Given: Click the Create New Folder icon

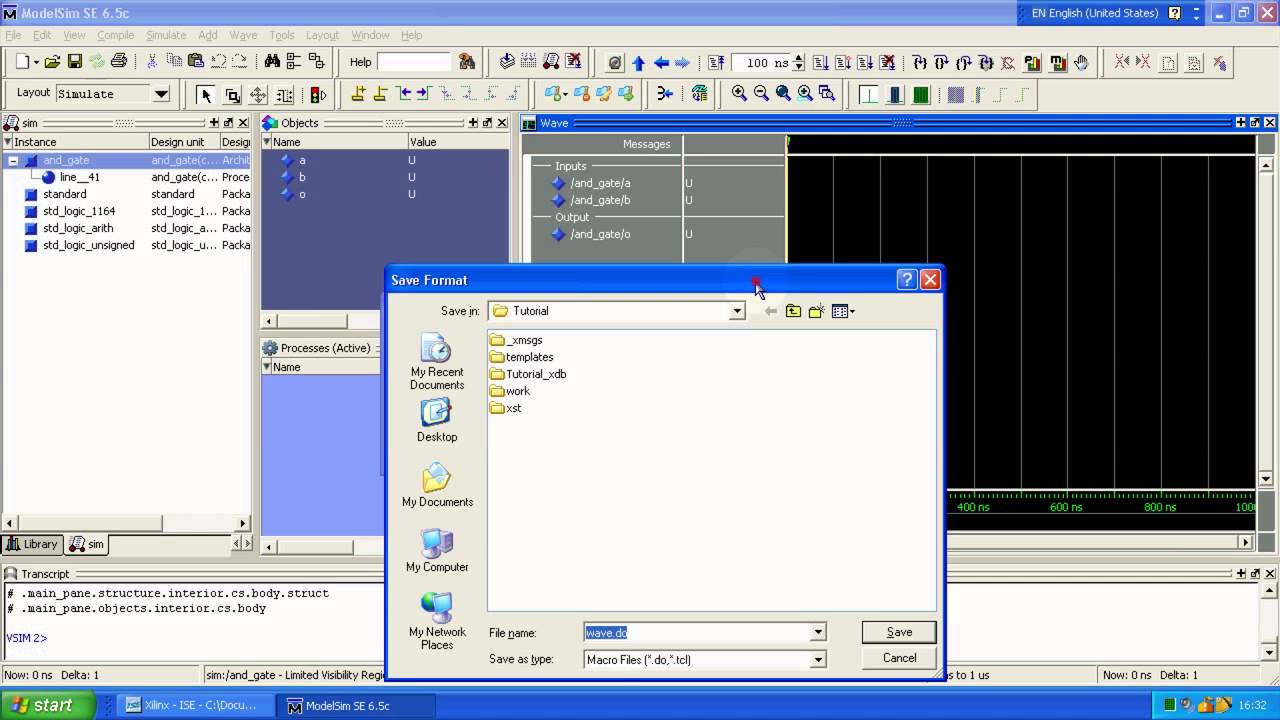Looking at the screenshot, I should coord(816,311).
